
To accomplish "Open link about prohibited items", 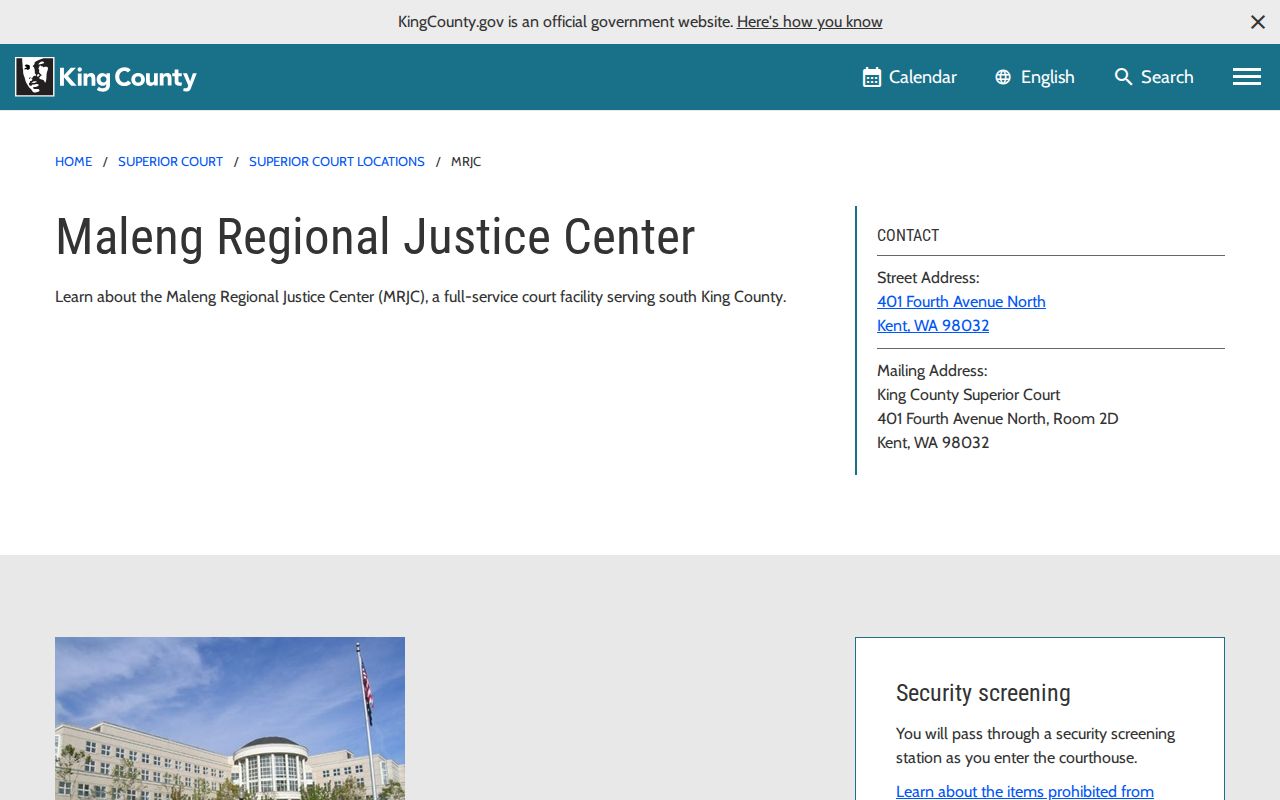I will (1025, 791).
